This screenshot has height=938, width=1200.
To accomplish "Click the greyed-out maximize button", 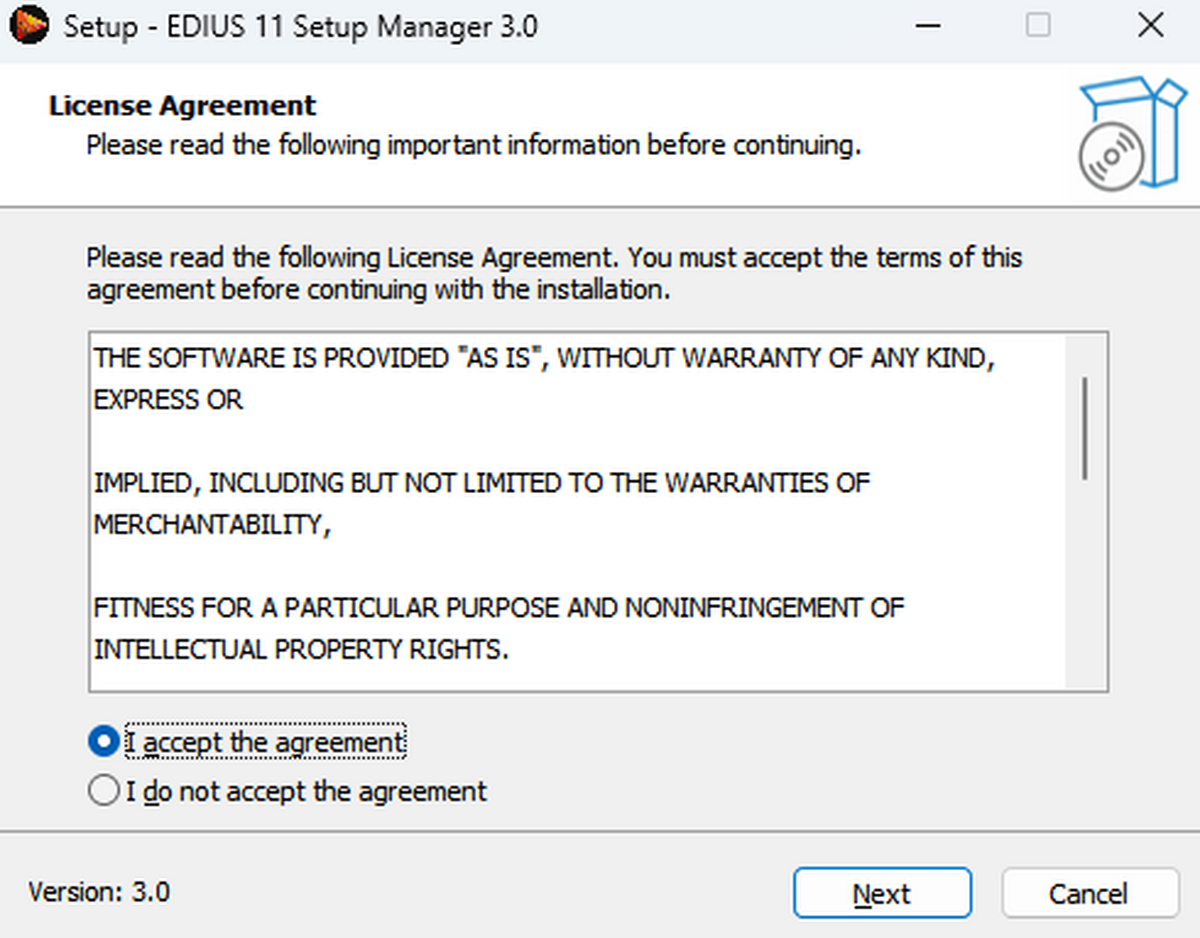I will pyautogui.click(x=1039, y=26).
